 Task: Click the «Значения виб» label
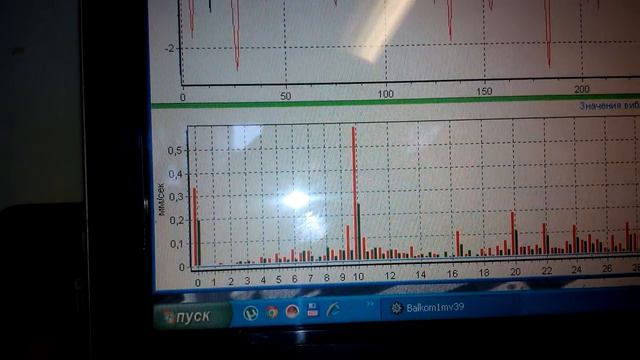609,105
